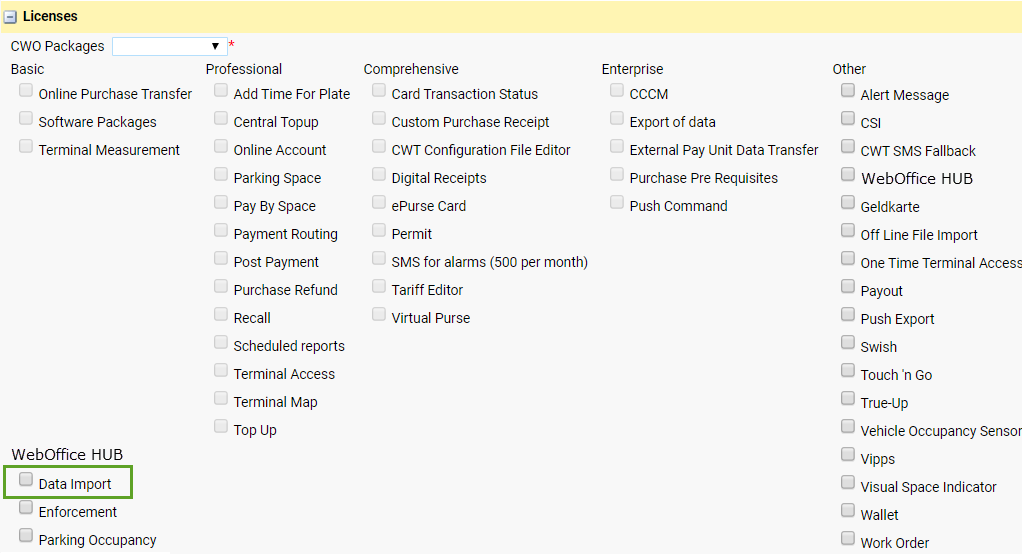Image resolution: width=1022 pixels, height=554 pixels.
Task: Enable Digital Receipts checkbox
Action: (379, 174)
